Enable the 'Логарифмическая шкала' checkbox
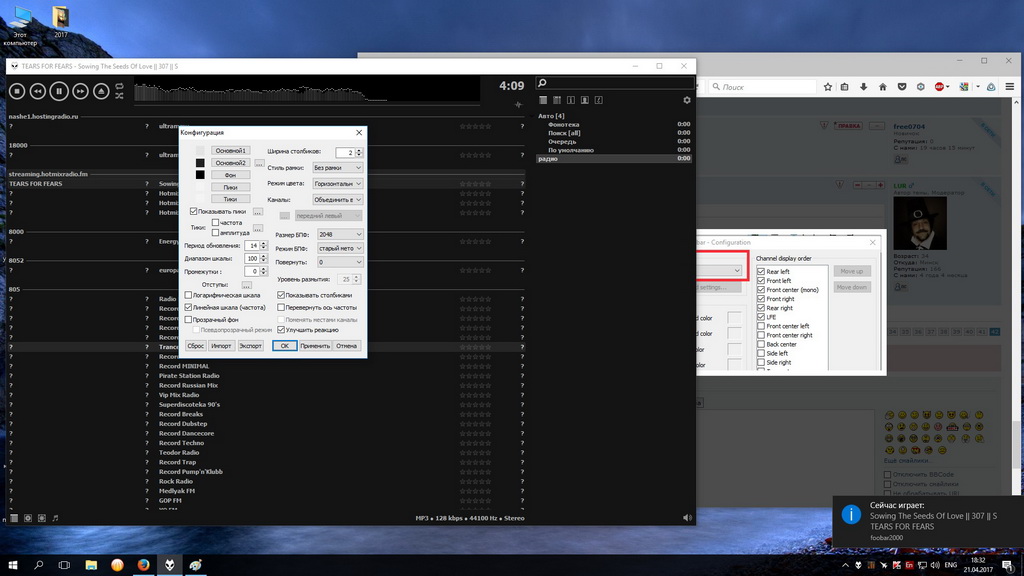The image size is (1024, 576). click(189, 295)
